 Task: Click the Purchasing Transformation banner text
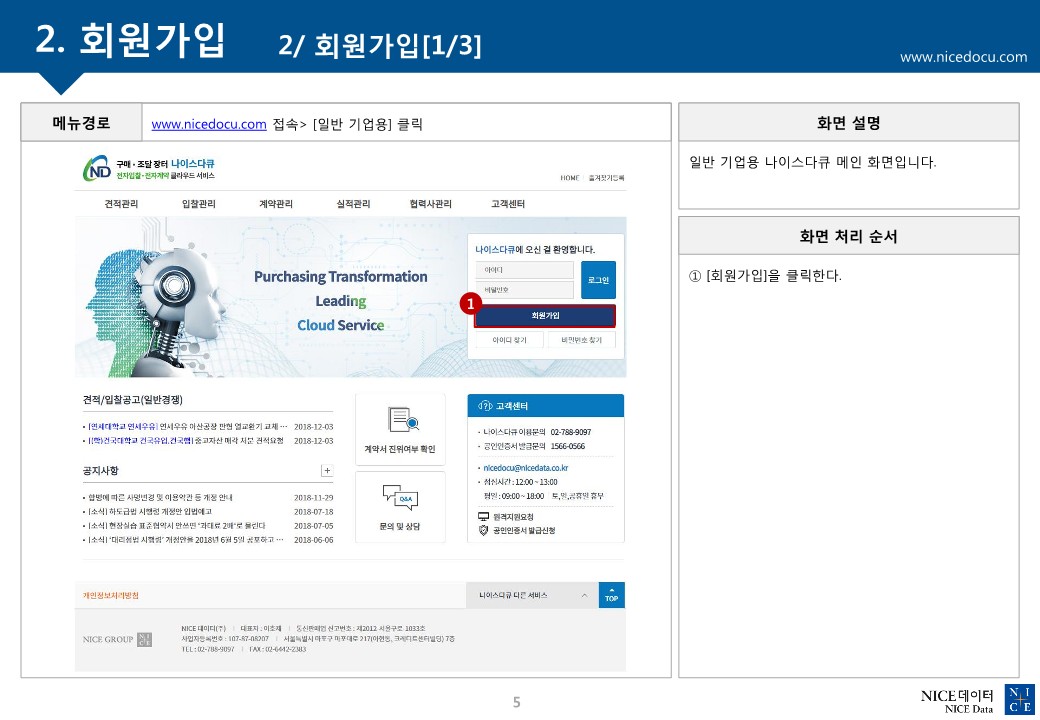(341, 276)
